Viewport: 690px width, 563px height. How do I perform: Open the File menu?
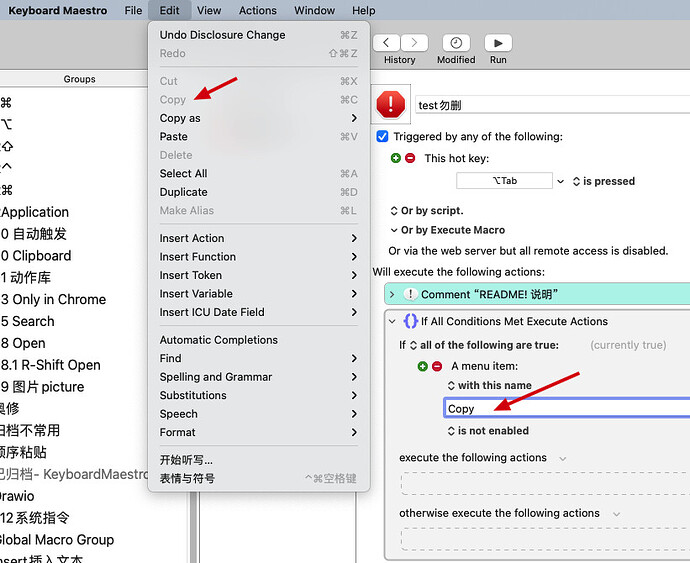point(133,10)
